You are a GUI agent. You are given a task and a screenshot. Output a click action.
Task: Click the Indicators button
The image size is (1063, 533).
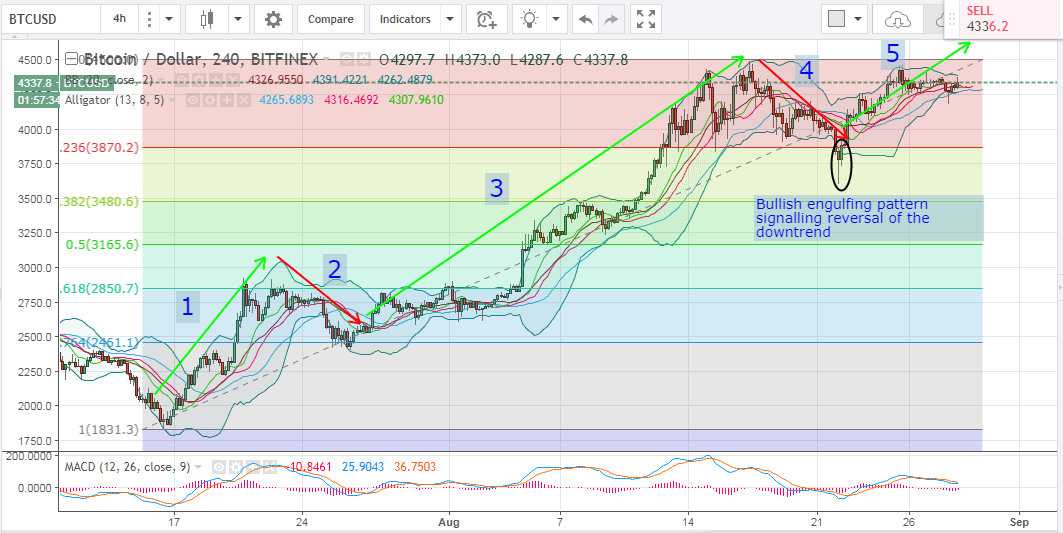click(x=405, y=19)
